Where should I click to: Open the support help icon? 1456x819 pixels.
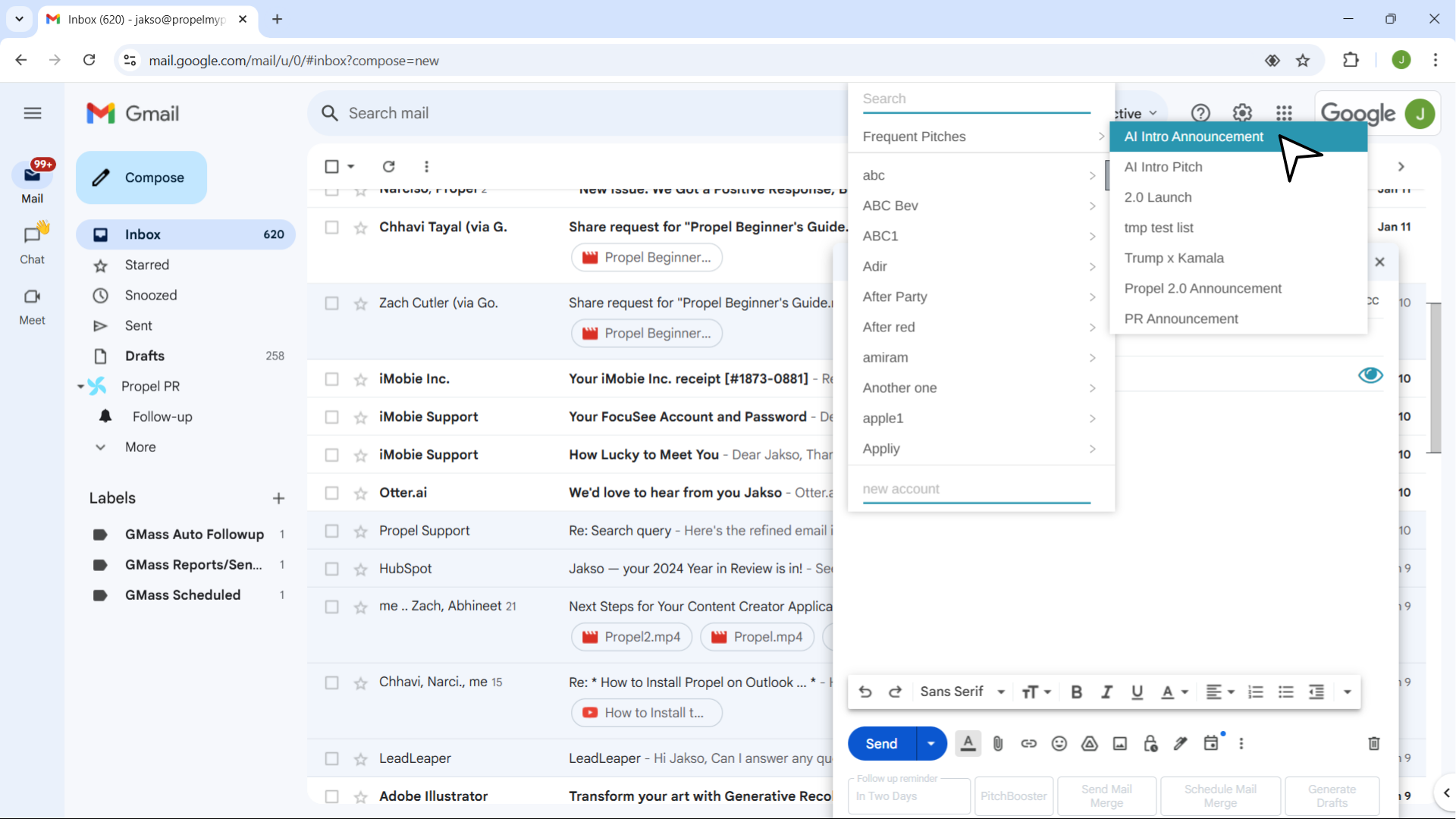[1200, 114]
